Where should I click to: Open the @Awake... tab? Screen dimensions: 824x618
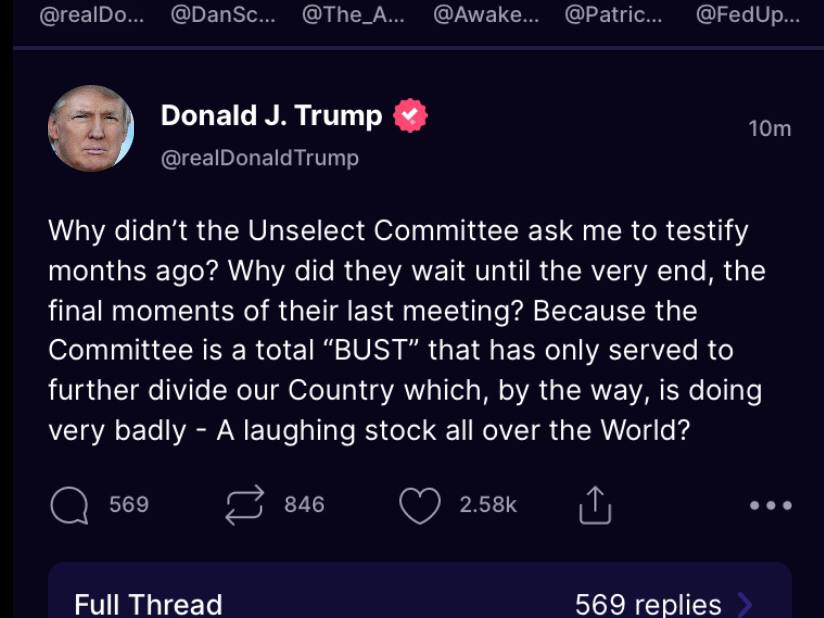[x=484, y=16]
